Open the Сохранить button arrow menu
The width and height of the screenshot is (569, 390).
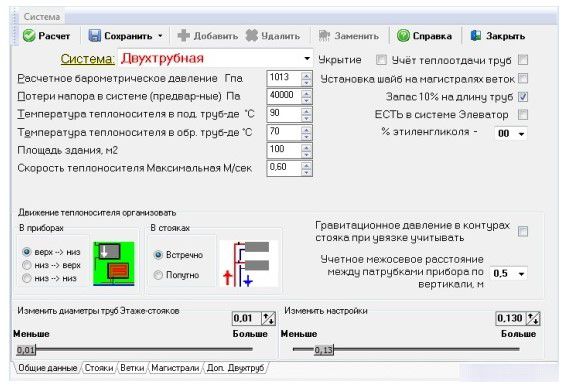pos(160,36)
